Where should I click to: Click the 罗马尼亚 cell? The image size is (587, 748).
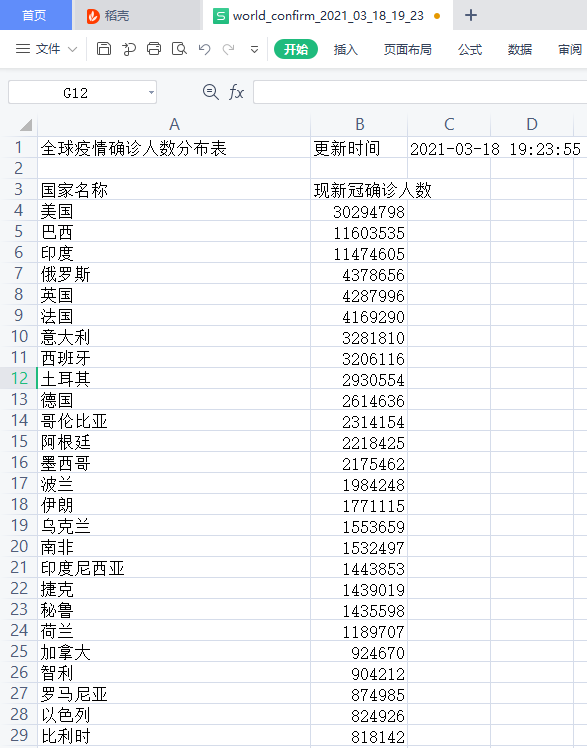click(x=174, y=694)
